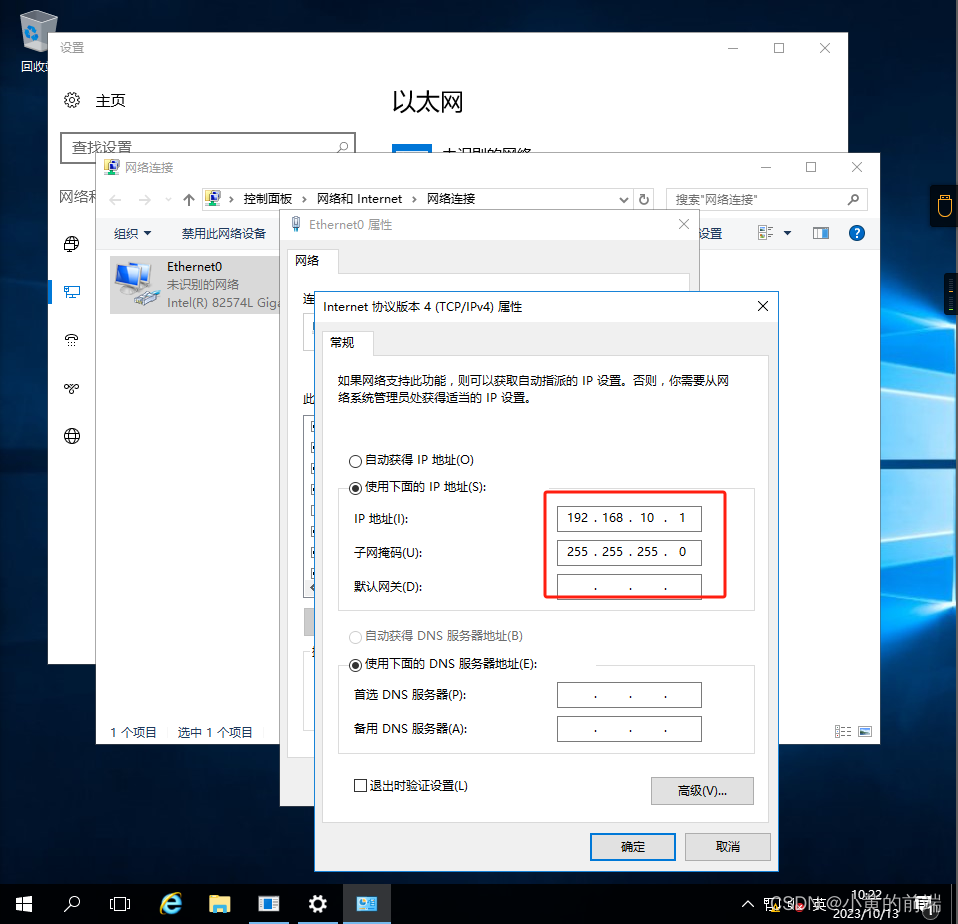Viewport: 958px width, 924px height.
Task: Check the 退出时验证设置 checkbox
Action: (x=360, y=785)
